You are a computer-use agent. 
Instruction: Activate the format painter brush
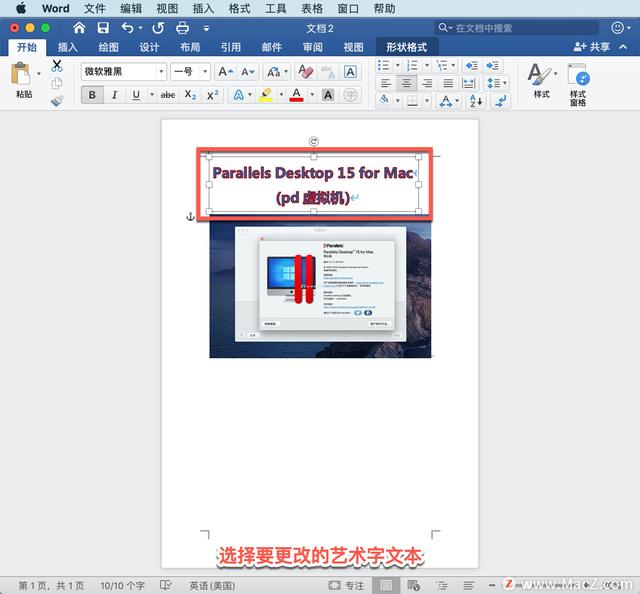(57, 101)
